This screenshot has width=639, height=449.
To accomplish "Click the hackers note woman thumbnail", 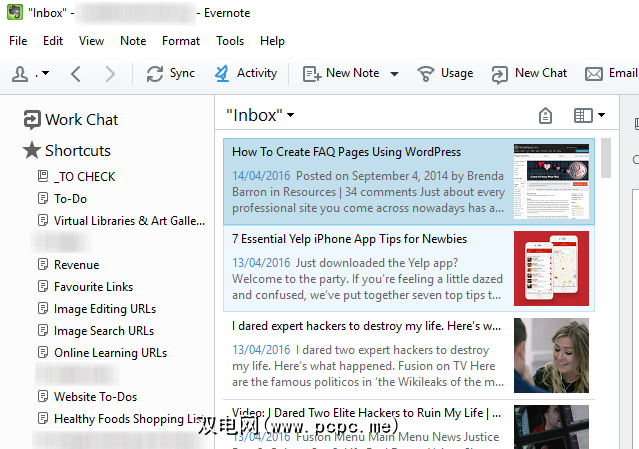I will pos(551,355).
